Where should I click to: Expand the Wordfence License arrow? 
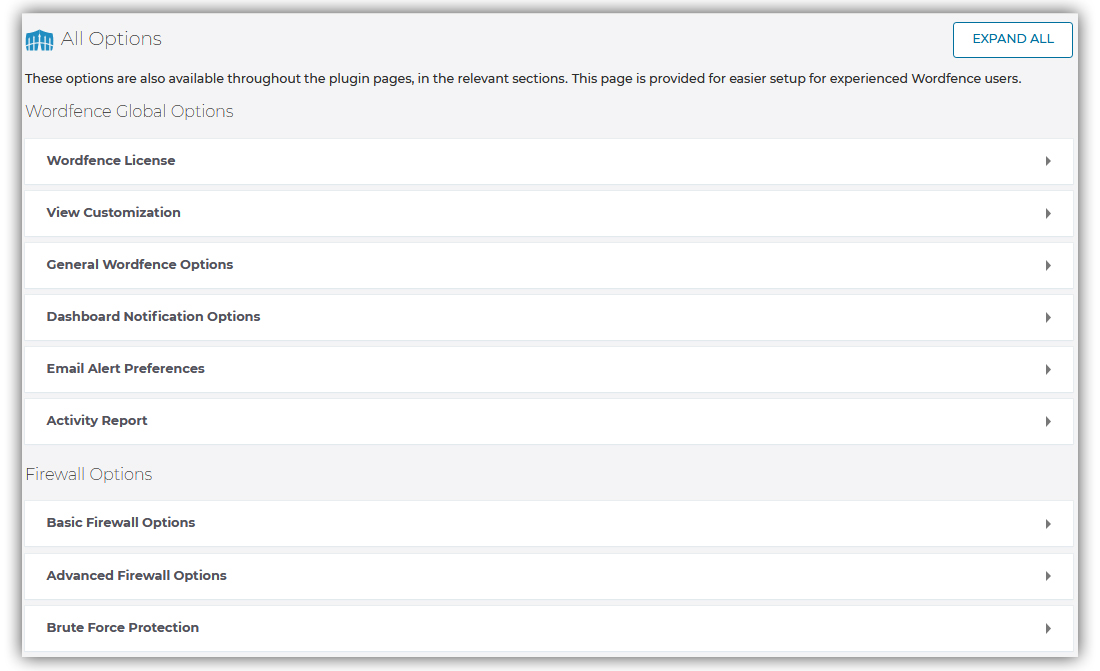click(1048, 161)
